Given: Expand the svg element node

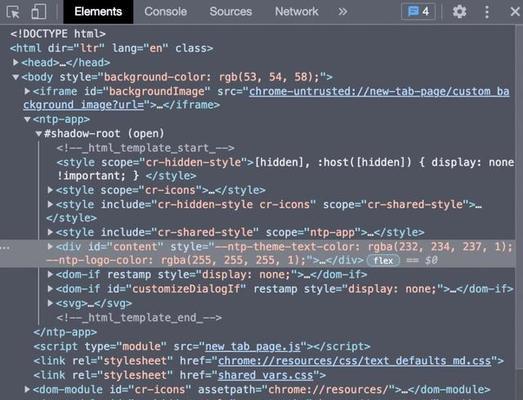Looking at the screenshot, I should pyautogui.click(x=50, y=303).
